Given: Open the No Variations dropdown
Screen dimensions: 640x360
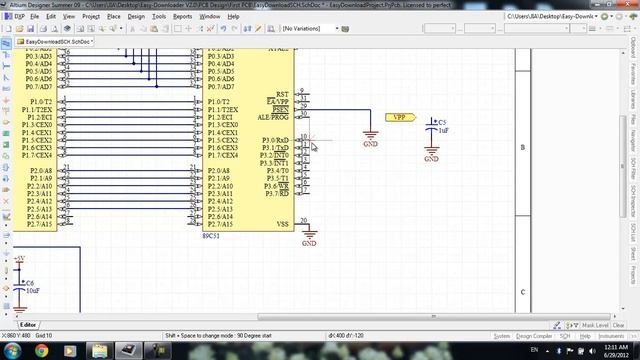Looking at the screenshot, I should (337, 29).
